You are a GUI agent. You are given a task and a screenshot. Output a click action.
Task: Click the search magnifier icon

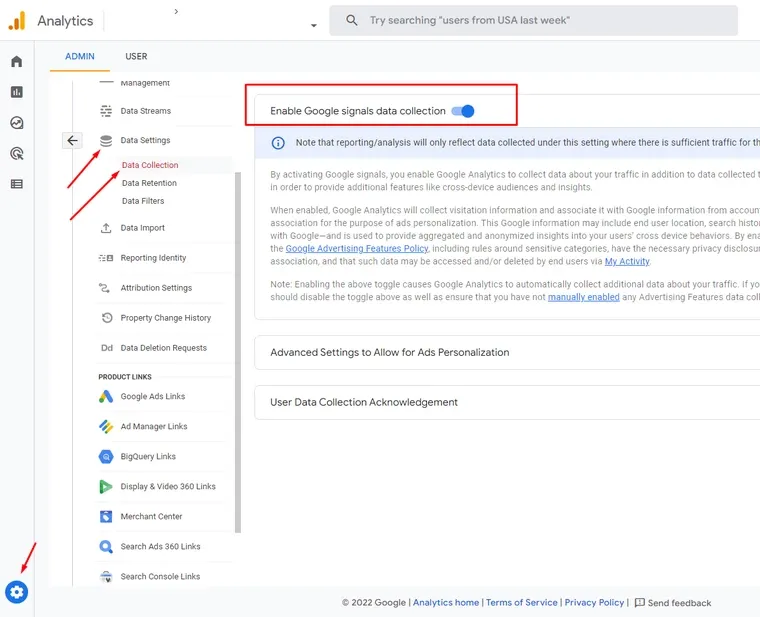(x=352, y=20)
